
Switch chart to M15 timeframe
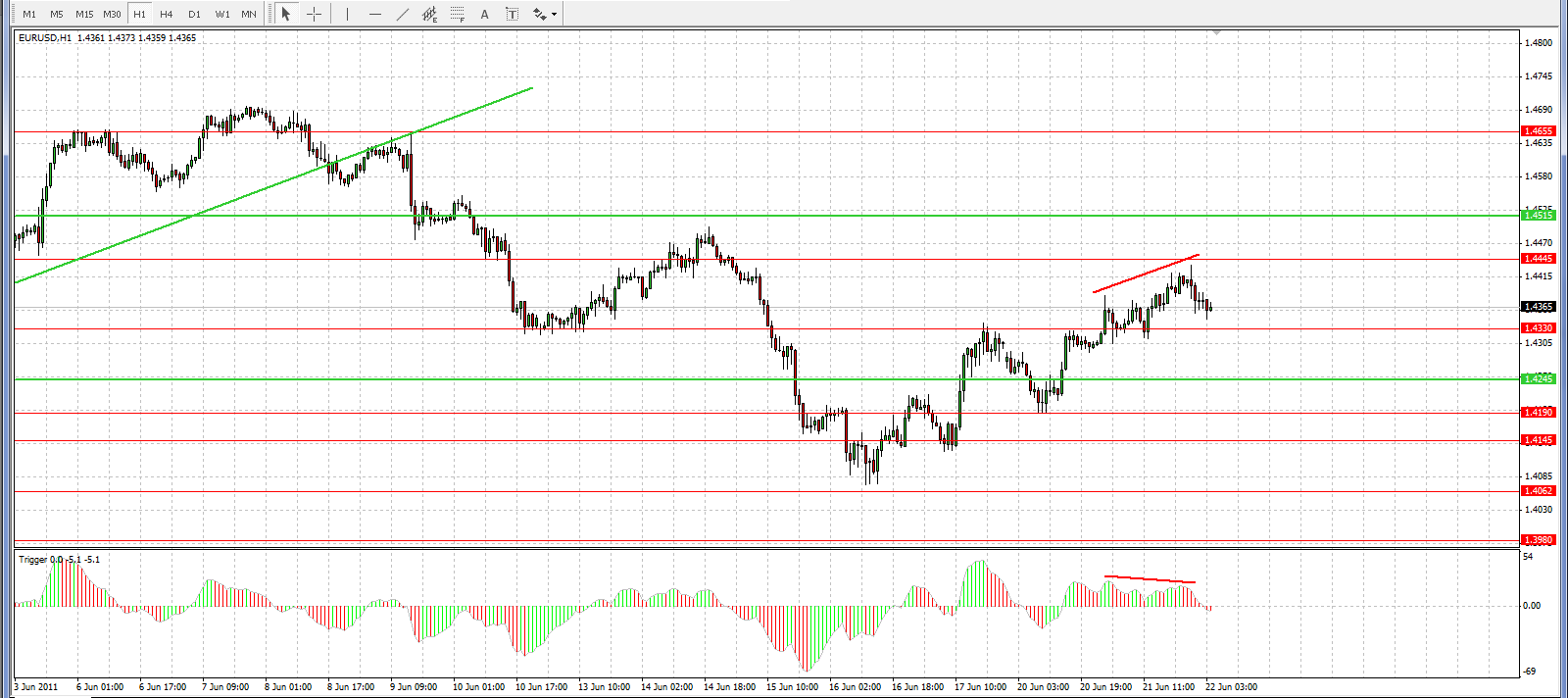pyautogui.click(x=84, y=14)
